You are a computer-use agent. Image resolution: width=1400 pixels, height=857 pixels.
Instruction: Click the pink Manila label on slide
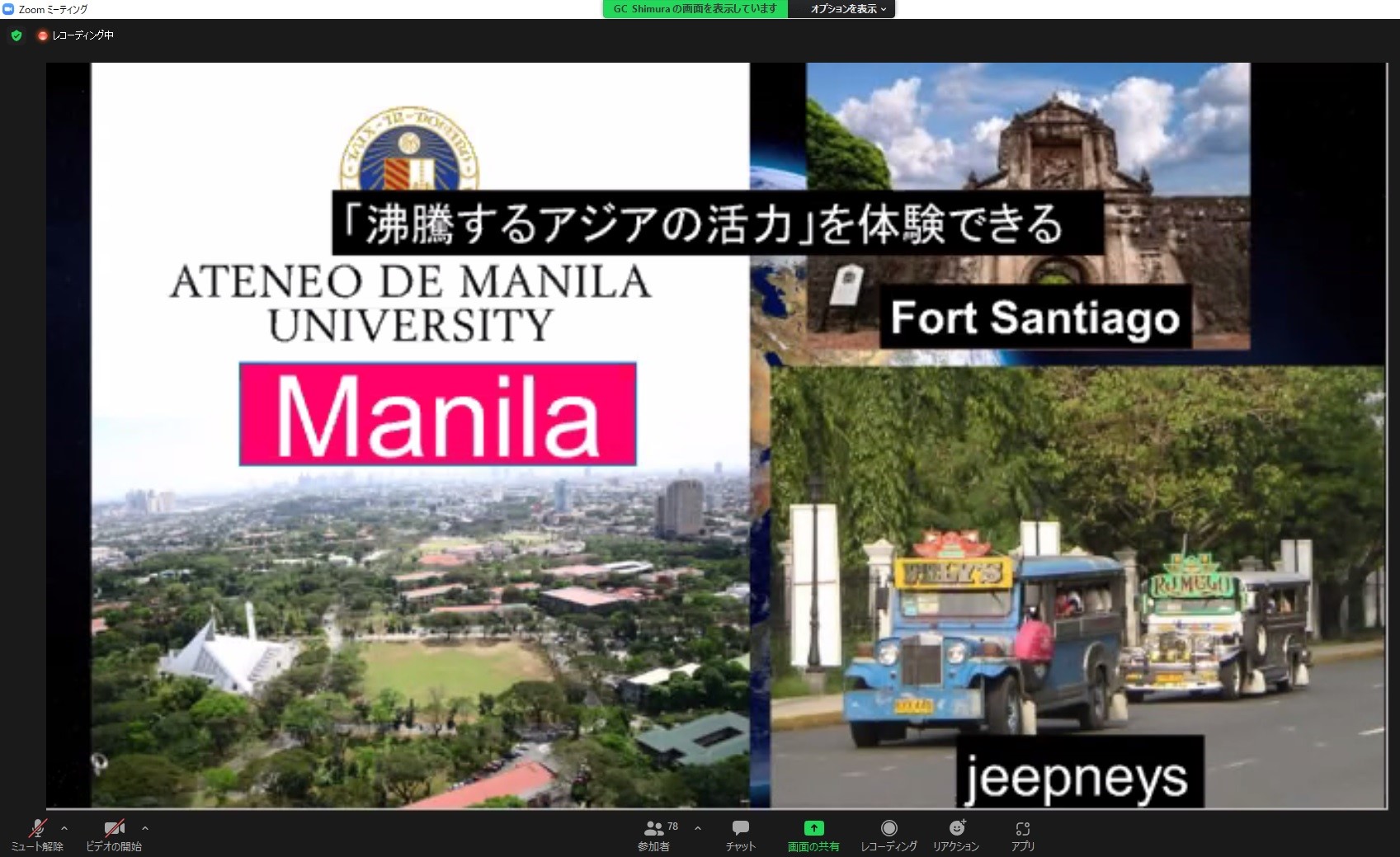coord(437,414)
